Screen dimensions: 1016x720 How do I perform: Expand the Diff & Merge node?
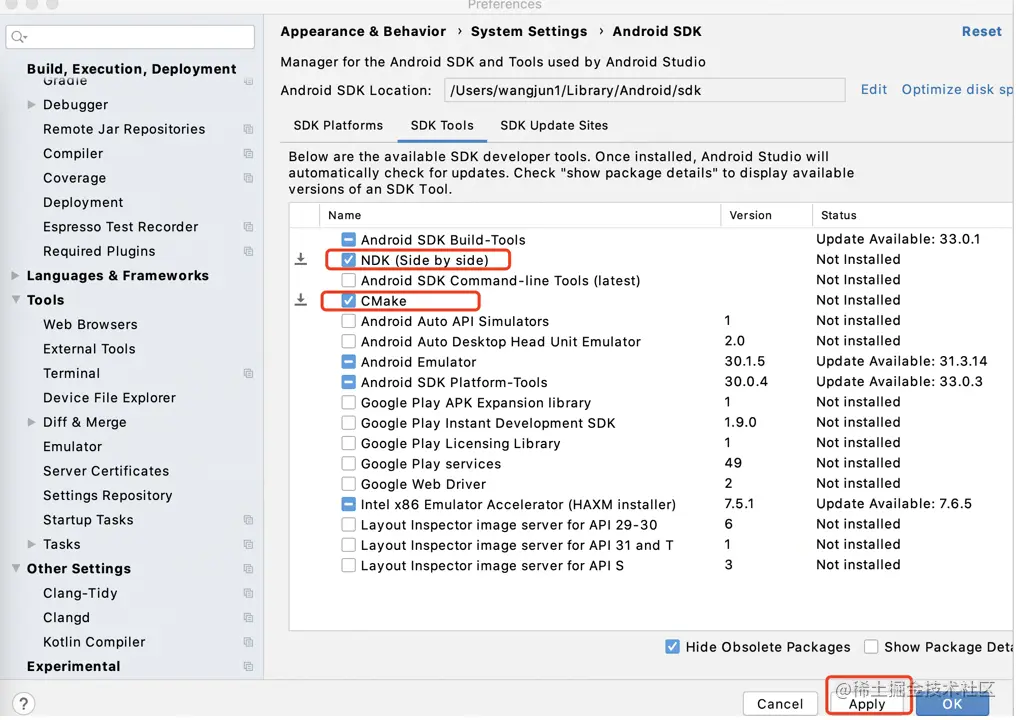coord(31,422)
